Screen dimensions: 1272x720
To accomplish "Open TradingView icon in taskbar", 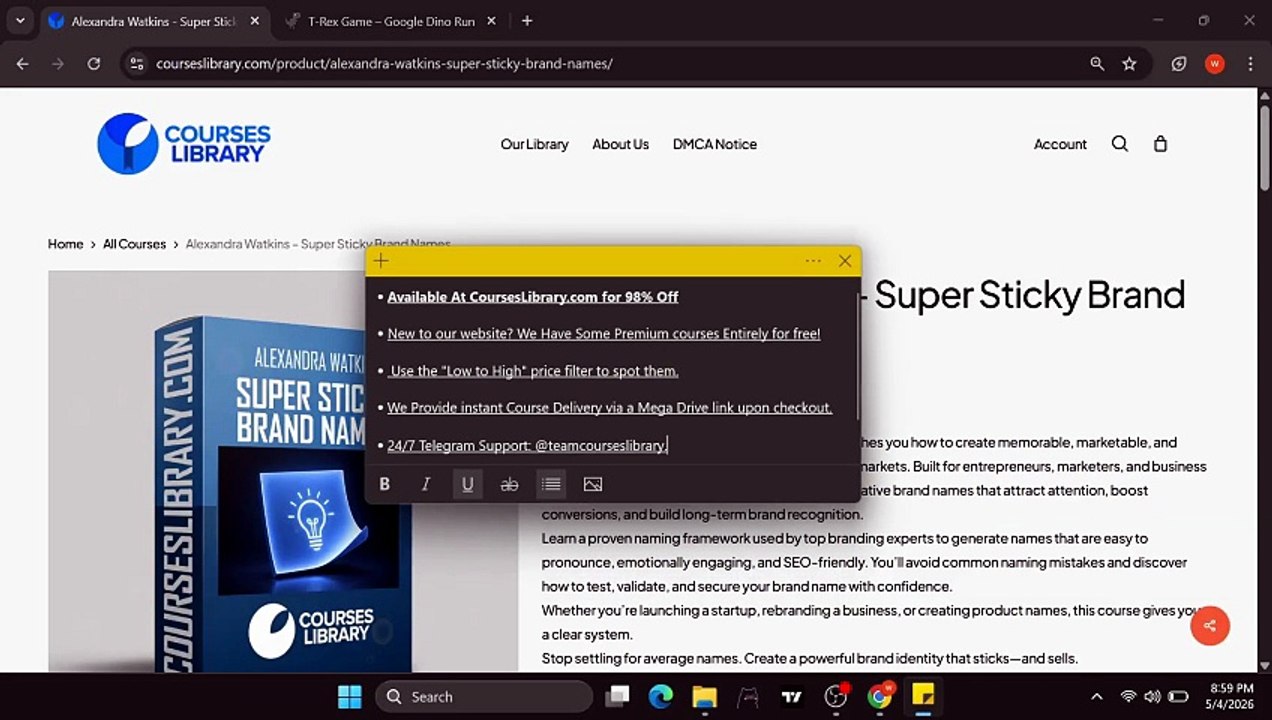I will 792,696.
